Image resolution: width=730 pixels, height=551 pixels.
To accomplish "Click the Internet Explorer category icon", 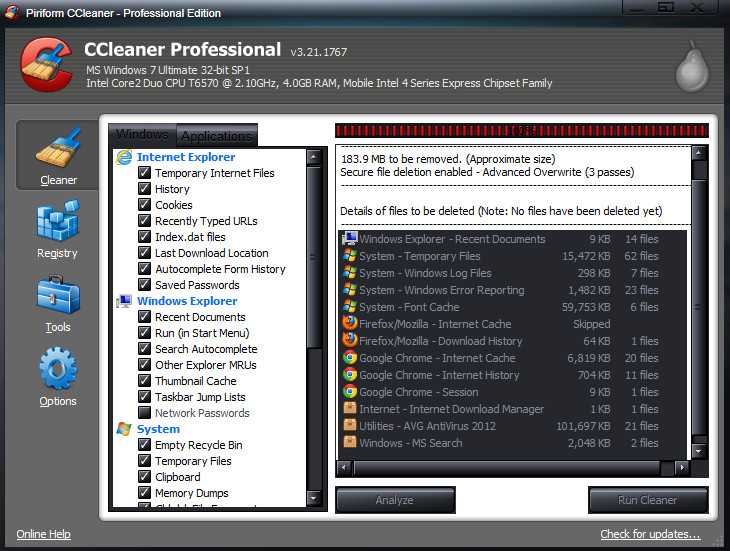I will coord(124,157).
